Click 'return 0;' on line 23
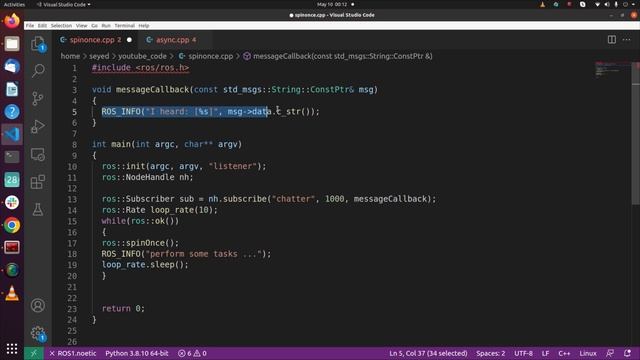This screenshot has height=360, width=640. click(x=123, y=309)
